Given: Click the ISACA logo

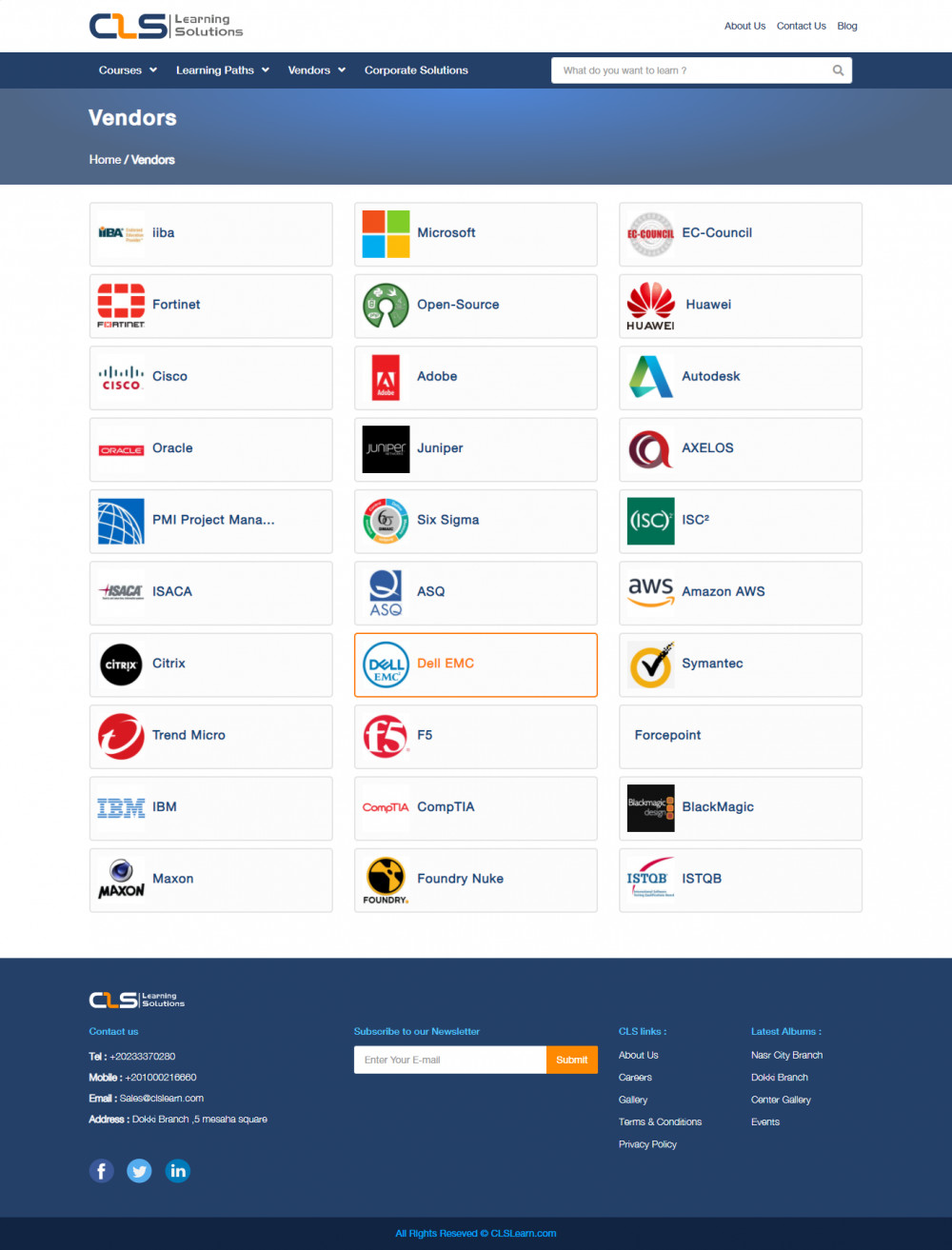Looking at the screenshot, I should 121,592.
